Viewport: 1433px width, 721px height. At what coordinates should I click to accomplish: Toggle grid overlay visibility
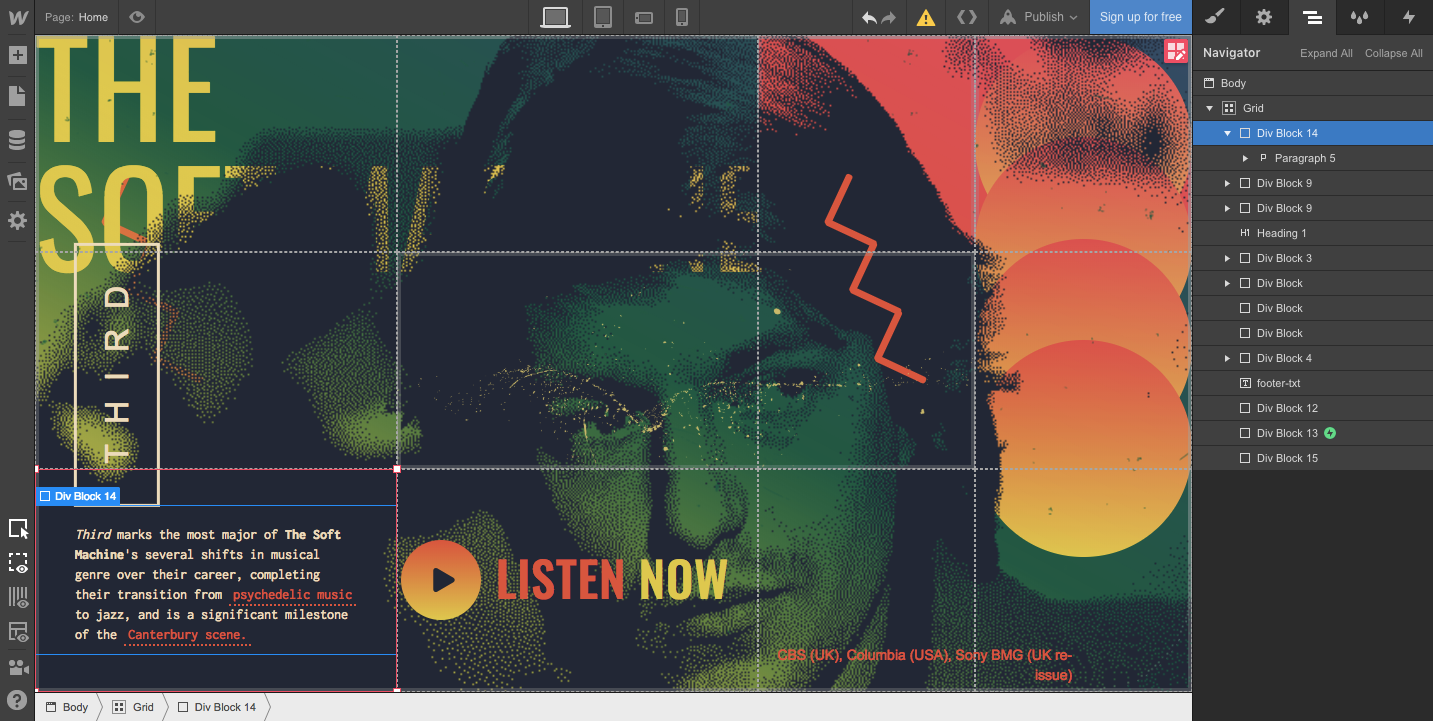coord(17,598)
